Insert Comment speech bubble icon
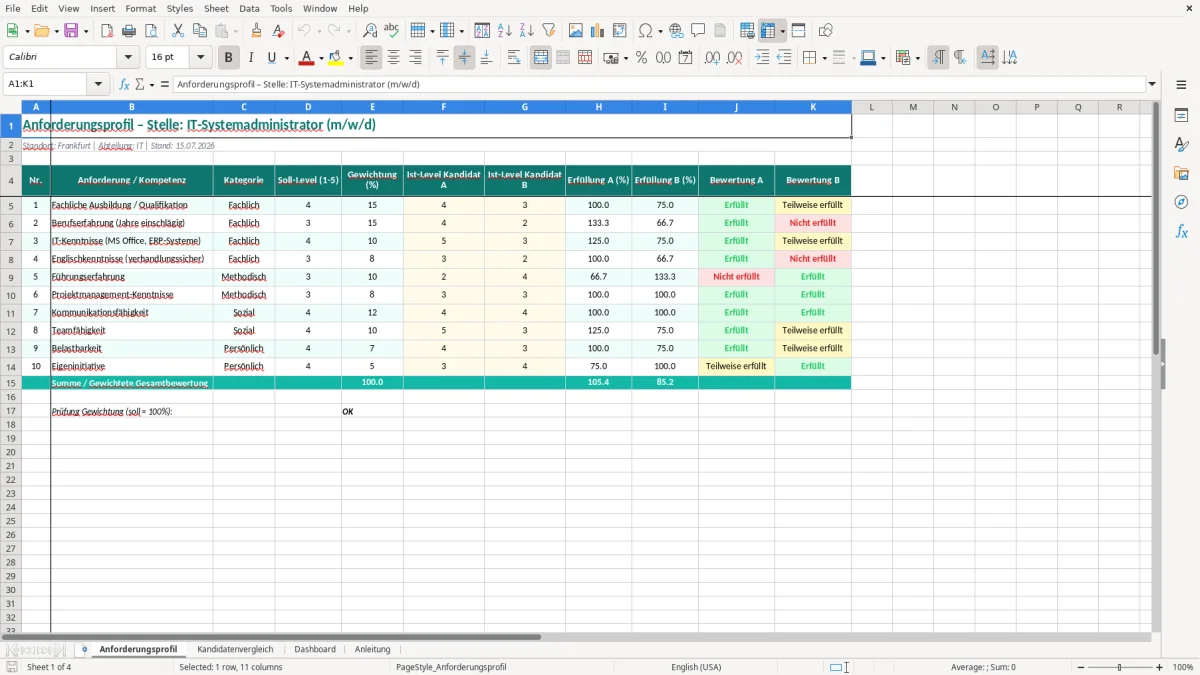Image resolution: width=1200 pixels, height=675 pixels. tap(698, 31)
